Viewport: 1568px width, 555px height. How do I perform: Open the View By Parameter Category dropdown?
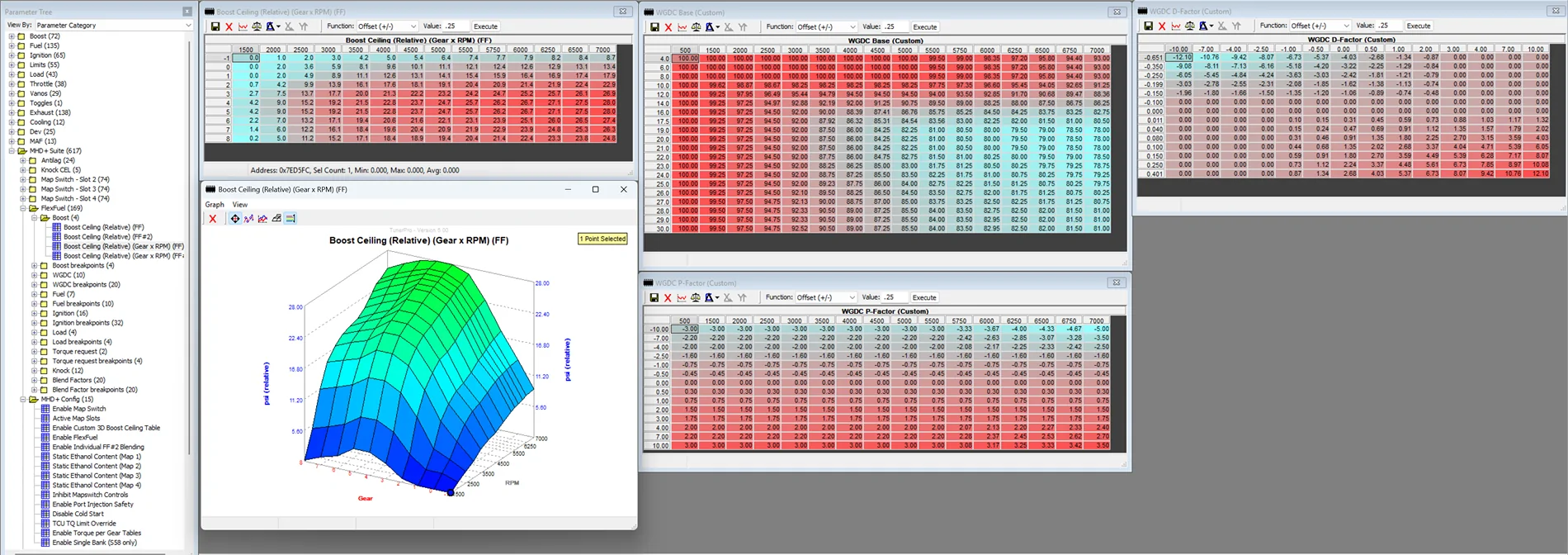[113, 26]
